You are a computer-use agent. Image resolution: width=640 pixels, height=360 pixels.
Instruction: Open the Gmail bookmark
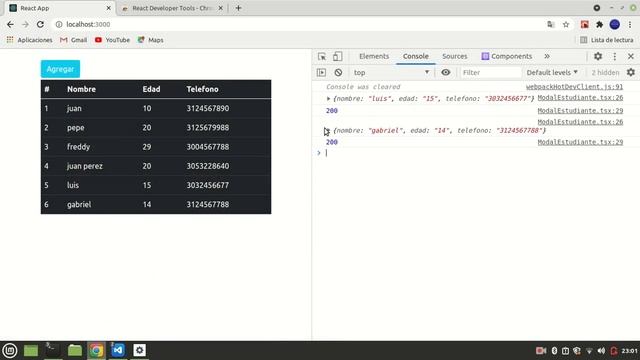(74, 40)
